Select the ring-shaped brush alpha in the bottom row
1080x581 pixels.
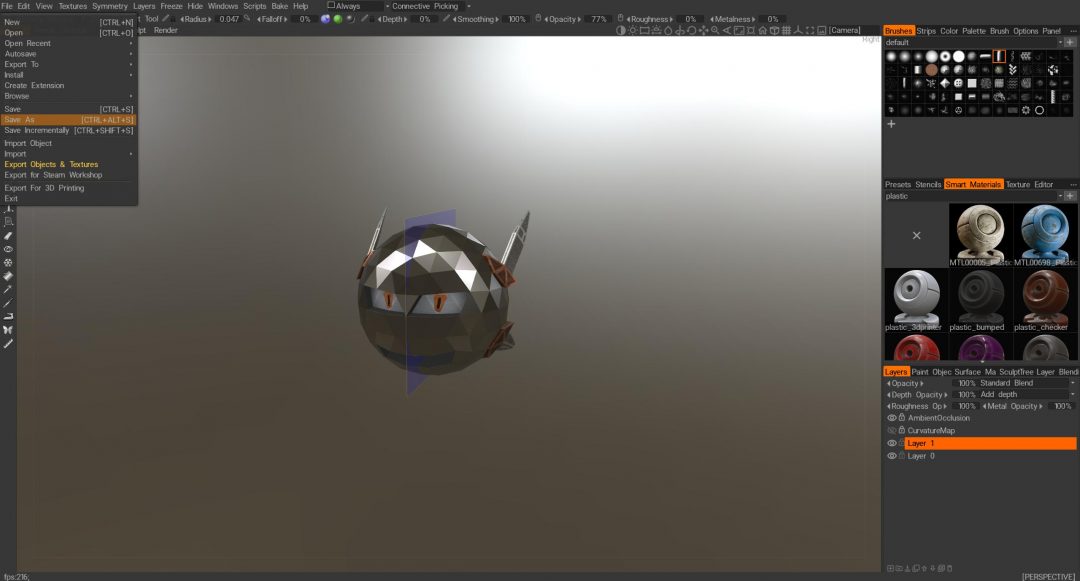[1039, 110]
